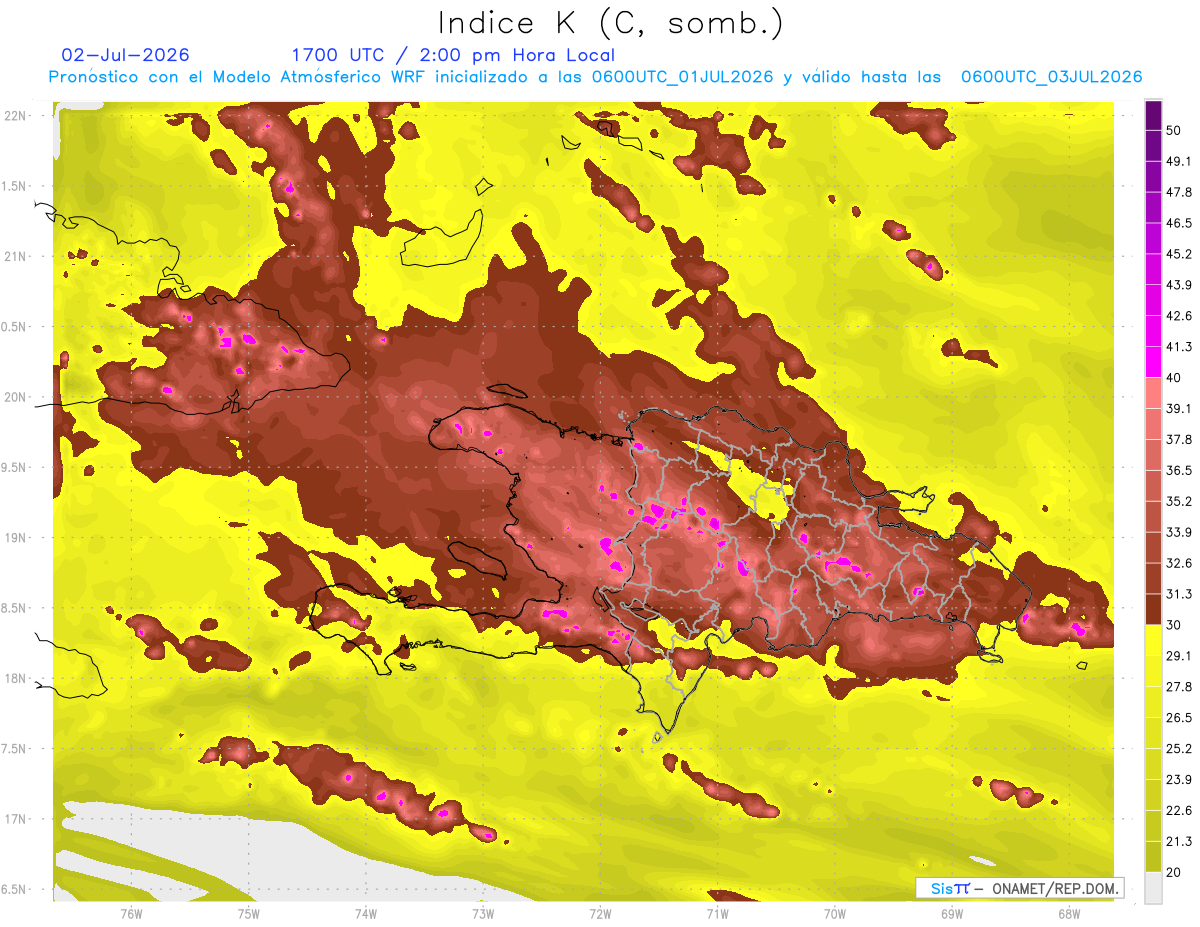Click the '49.1' colorbar value
Viewport: 1200px width, 927px height.
(1179, 161)
